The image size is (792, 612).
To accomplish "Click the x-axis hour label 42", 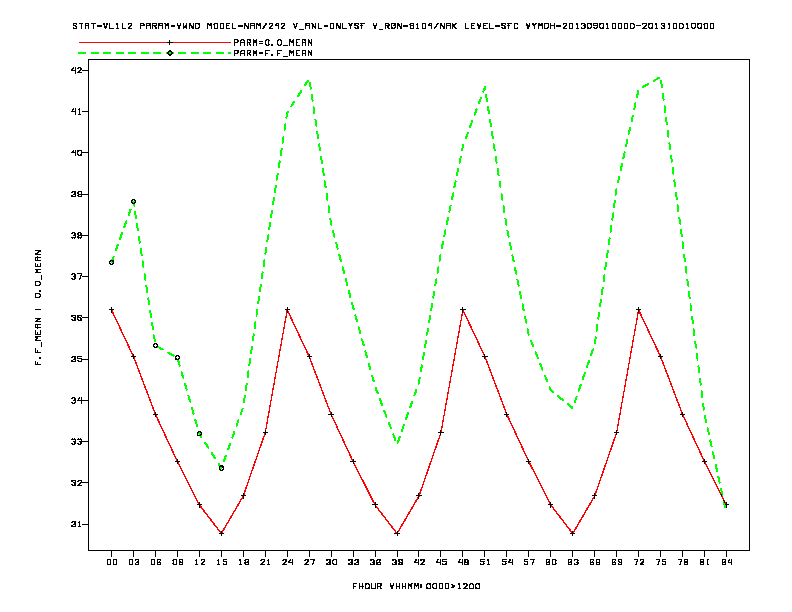I will coord(419,562).
